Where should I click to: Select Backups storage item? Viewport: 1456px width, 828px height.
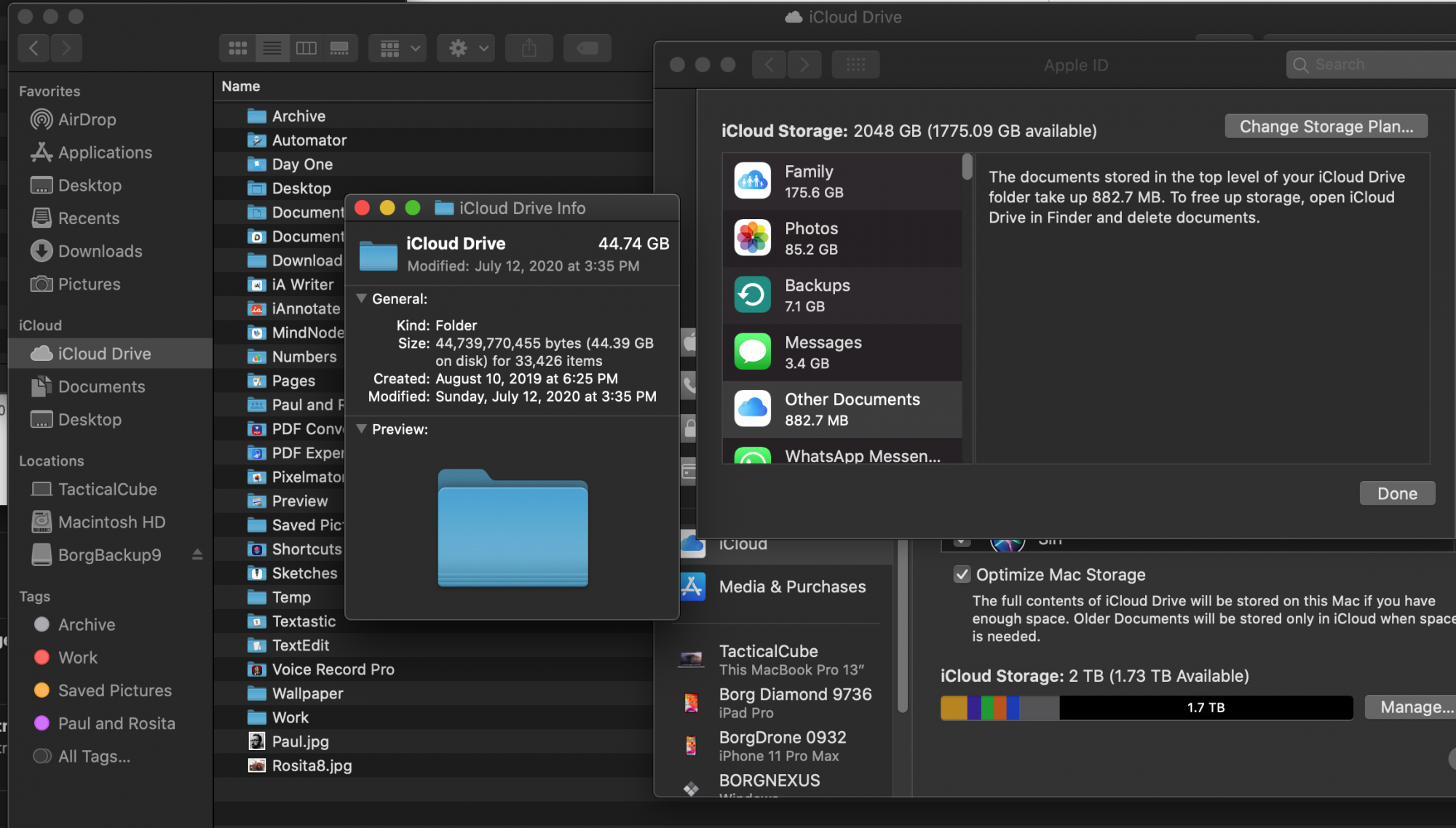(842, 295)
